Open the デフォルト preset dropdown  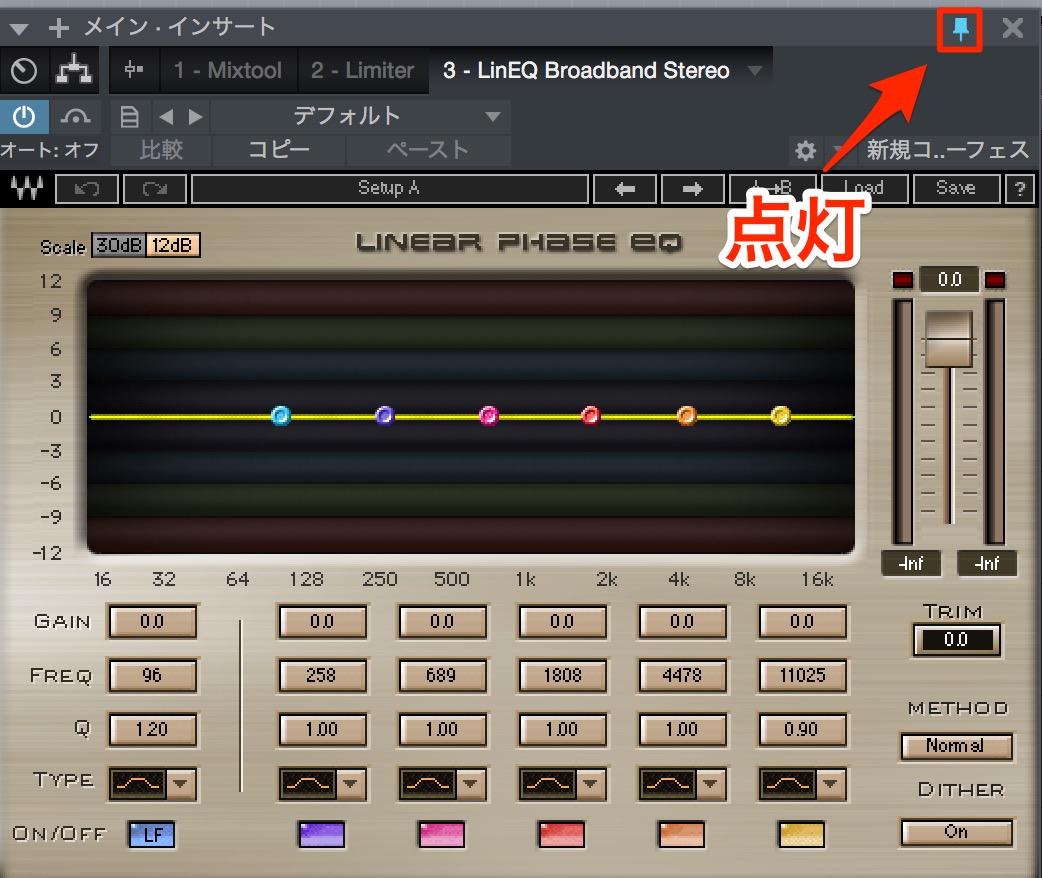360,117
